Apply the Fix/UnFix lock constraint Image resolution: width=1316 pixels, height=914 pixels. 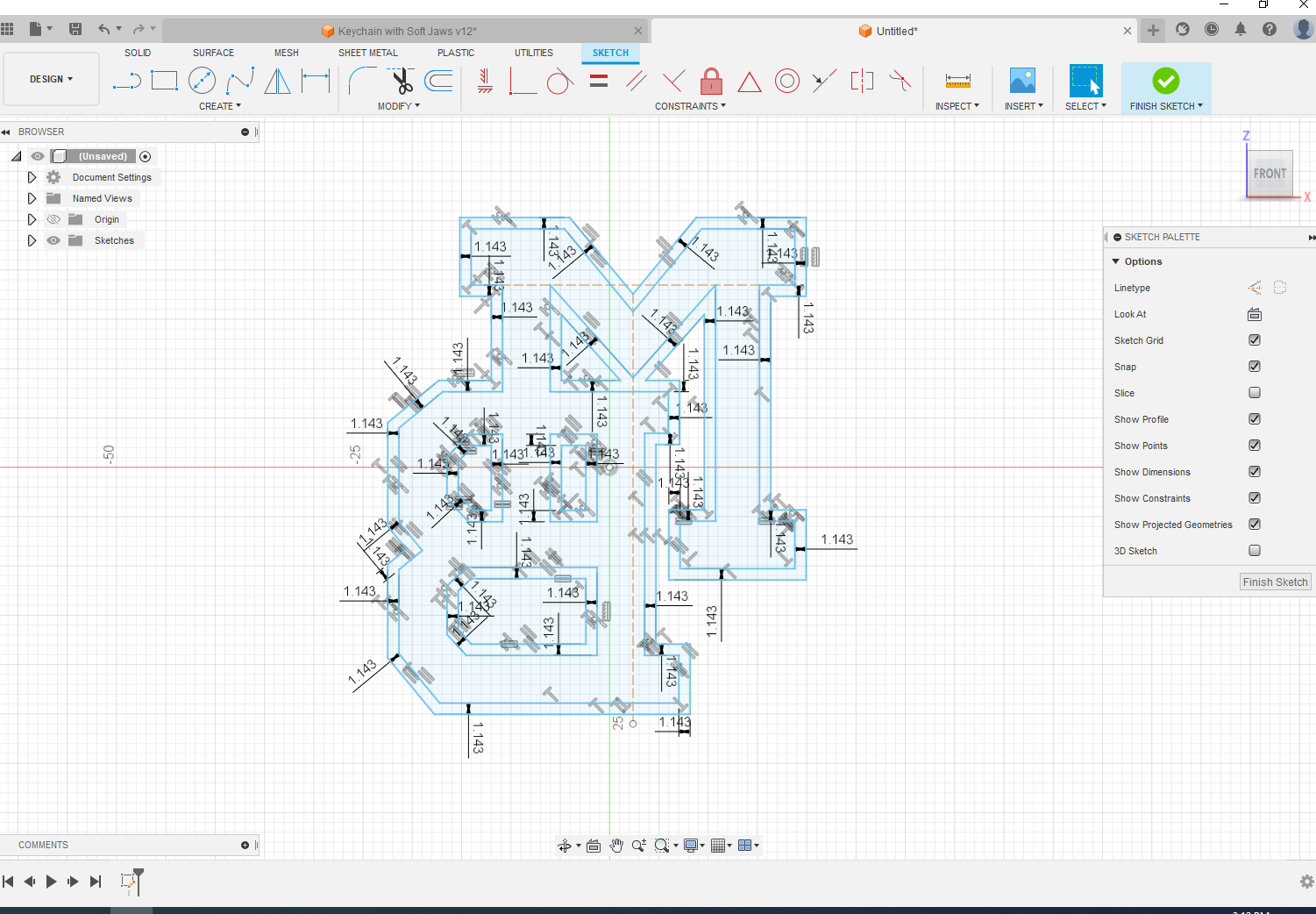click(710, 81)
